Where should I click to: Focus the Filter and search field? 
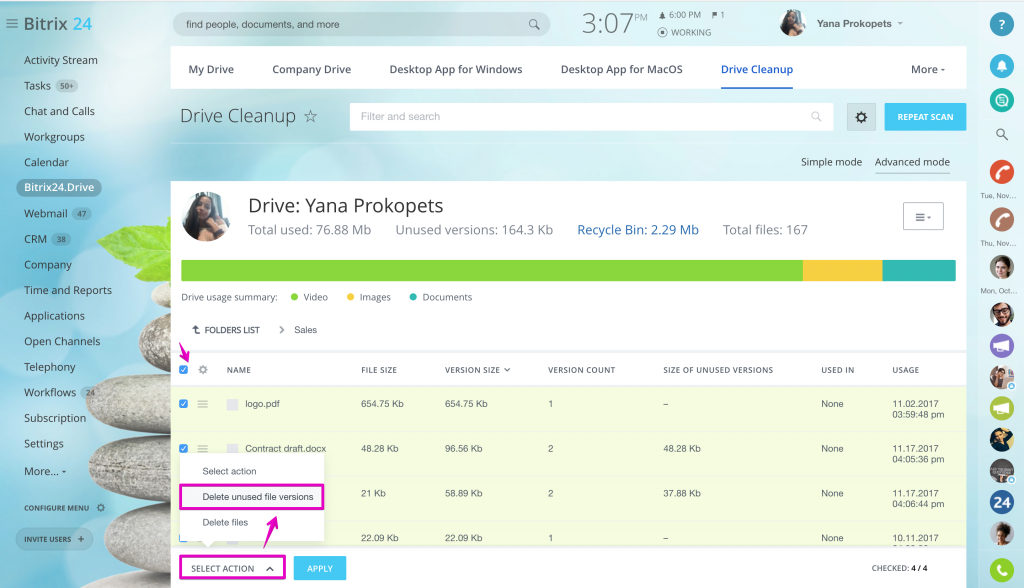pyautogui.click(x=591, y=117)
